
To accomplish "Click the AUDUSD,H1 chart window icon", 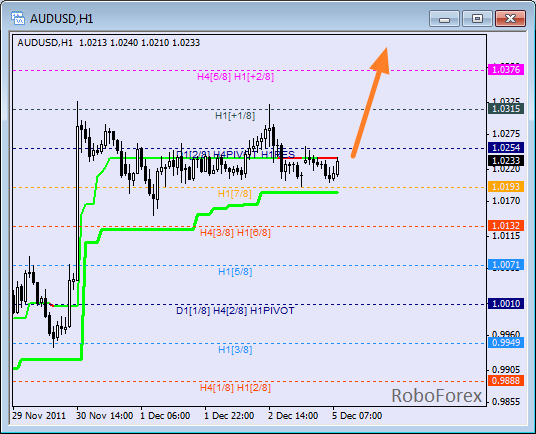I will tap(18, 18).
